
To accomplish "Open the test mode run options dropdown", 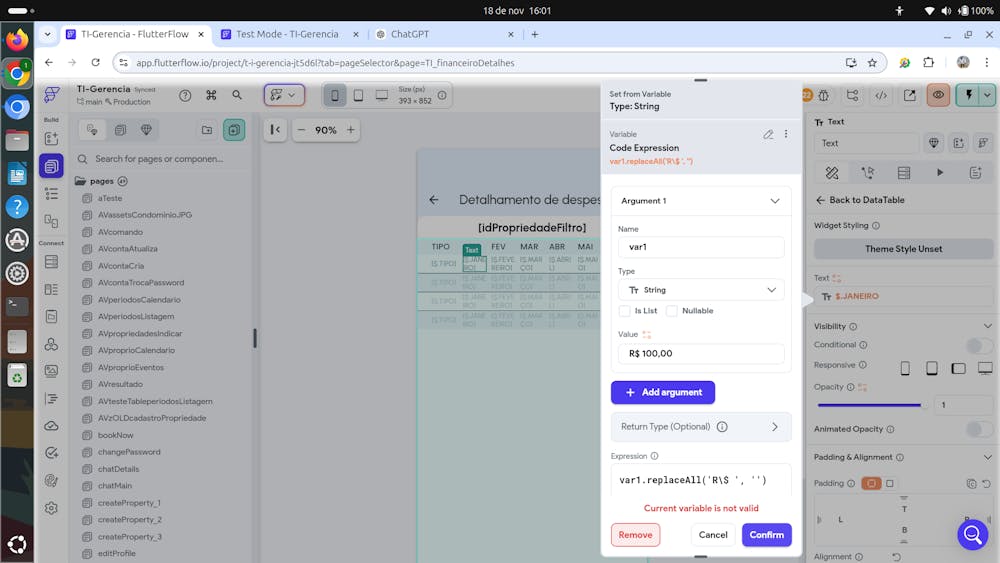I will pos(987,95).
